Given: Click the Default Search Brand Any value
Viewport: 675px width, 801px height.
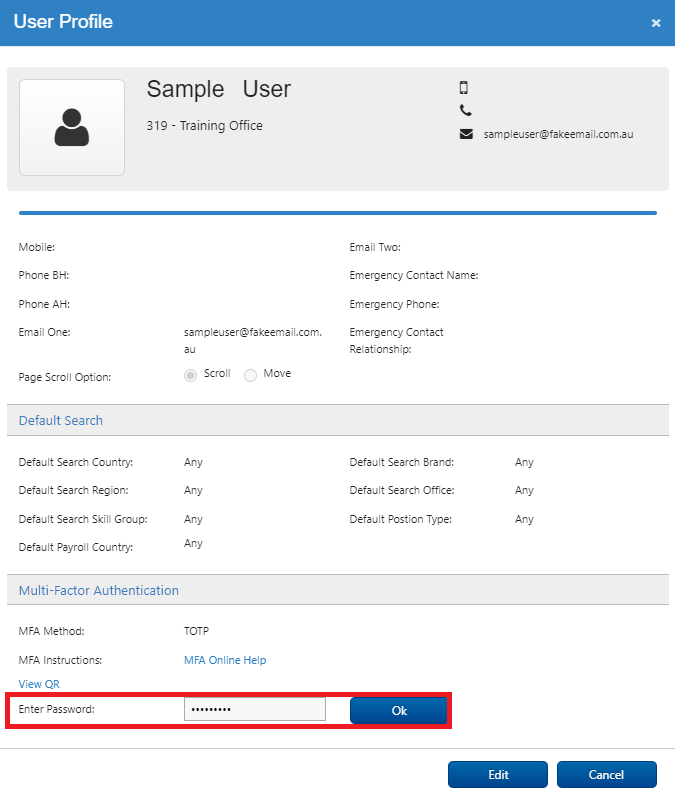Looking at the screenshot, I should (524, 462).
